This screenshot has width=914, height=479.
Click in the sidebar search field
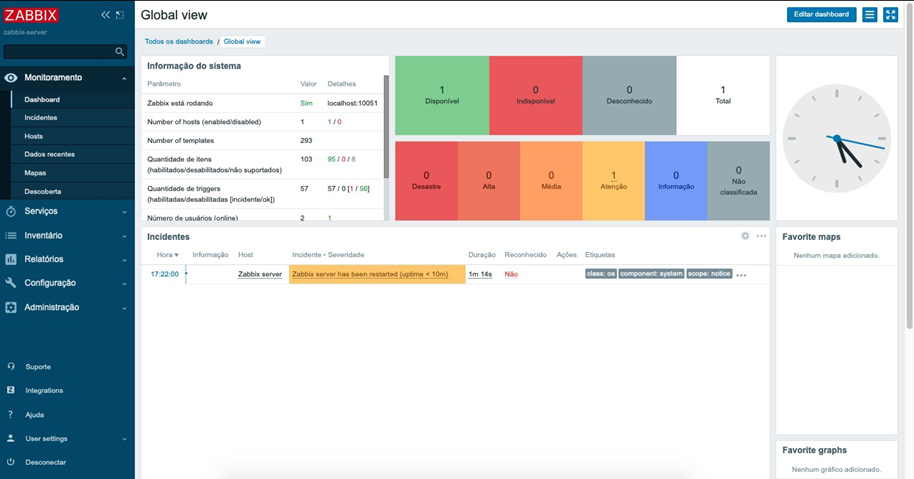pos(58,52)
